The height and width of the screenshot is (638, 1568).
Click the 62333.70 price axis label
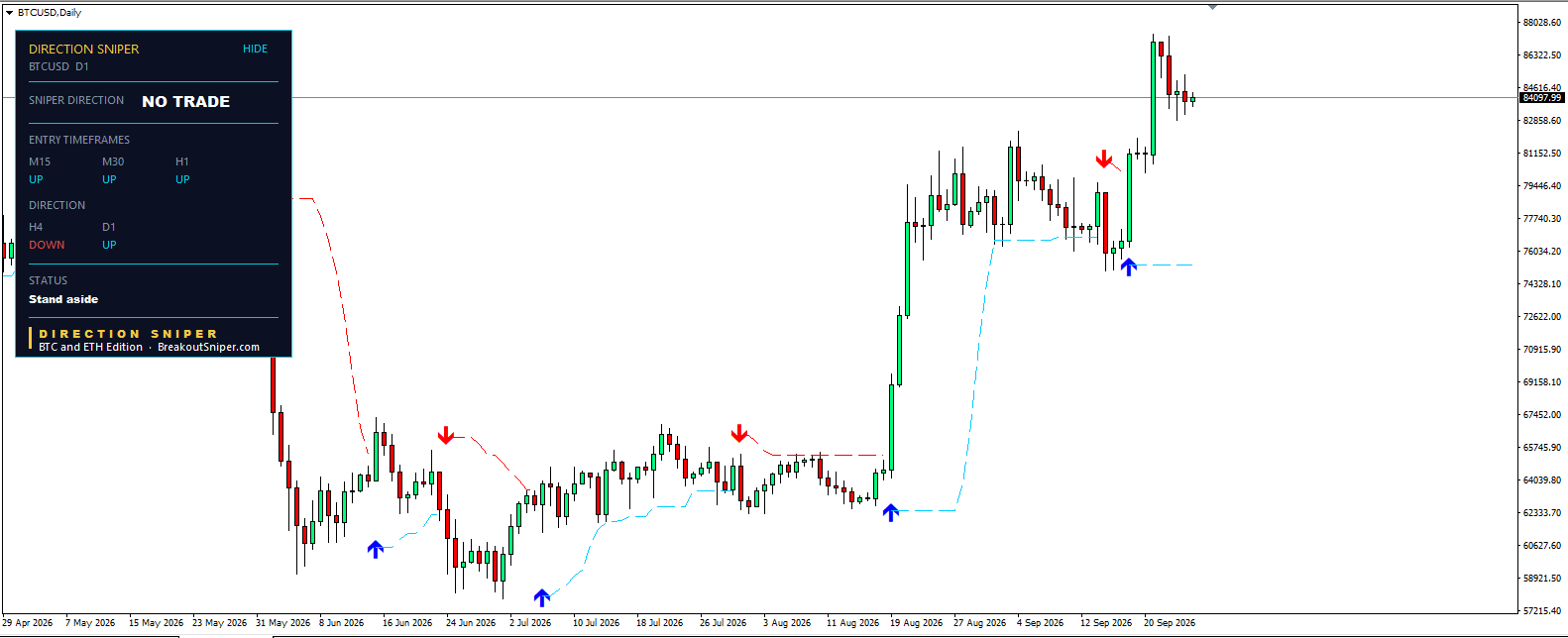pyautogui.click(x=1542, y=512)
